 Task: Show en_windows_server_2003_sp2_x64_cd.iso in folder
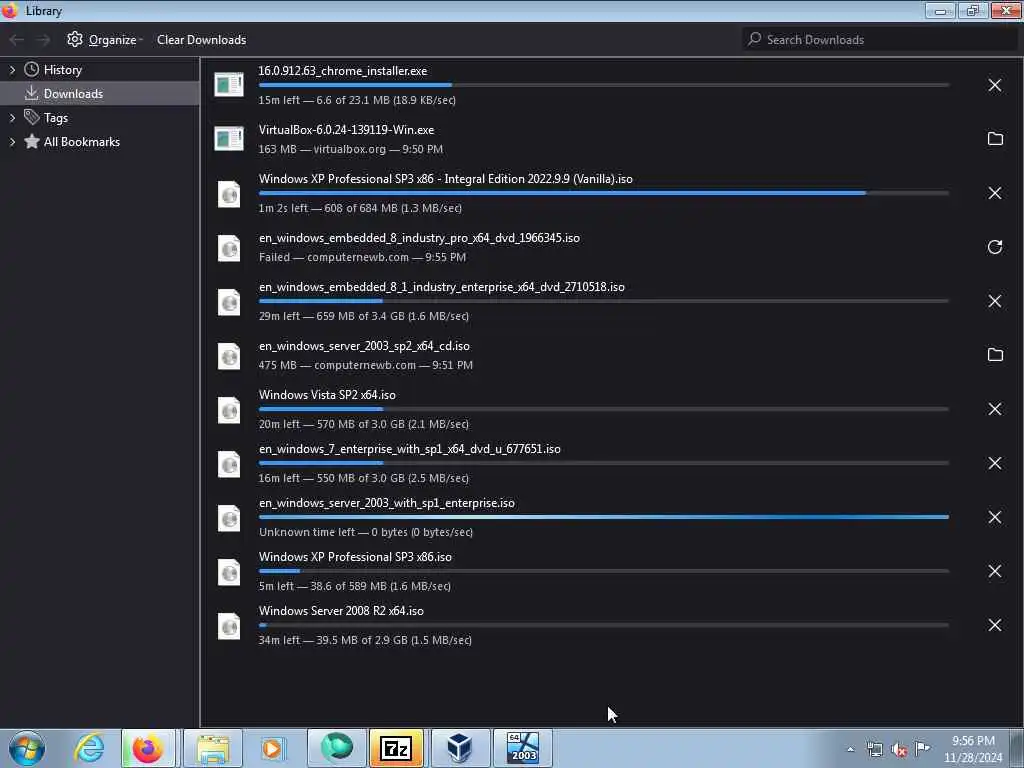995,355
